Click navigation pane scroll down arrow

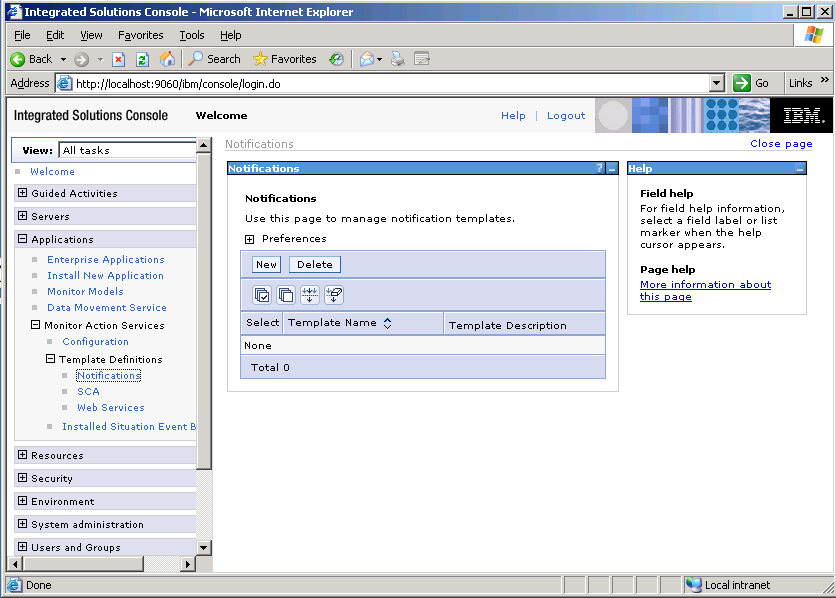coord(204,547)
